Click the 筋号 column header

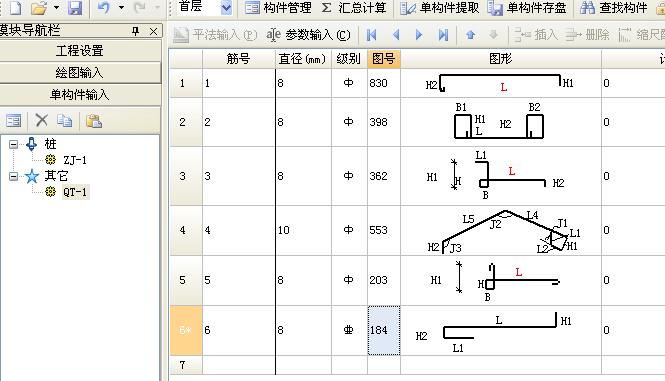click(x=239, y=59)
